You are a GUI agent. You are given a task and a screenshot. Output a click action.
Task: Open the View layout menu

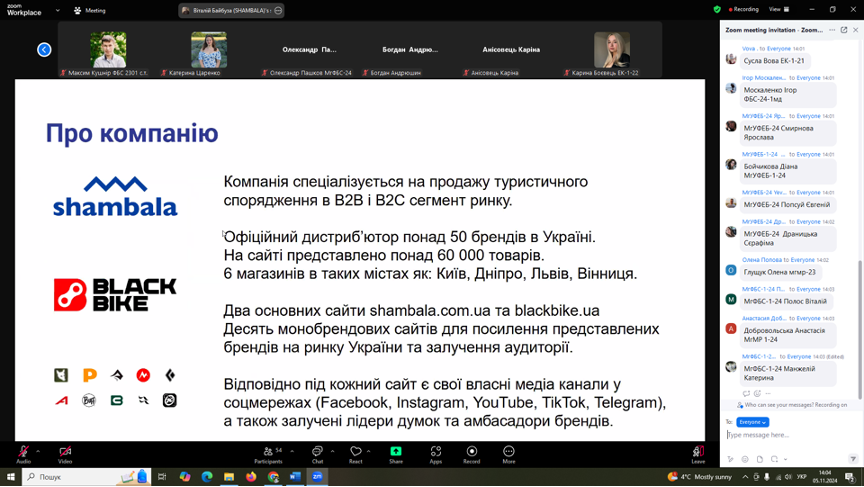click(x=779, y=9)
